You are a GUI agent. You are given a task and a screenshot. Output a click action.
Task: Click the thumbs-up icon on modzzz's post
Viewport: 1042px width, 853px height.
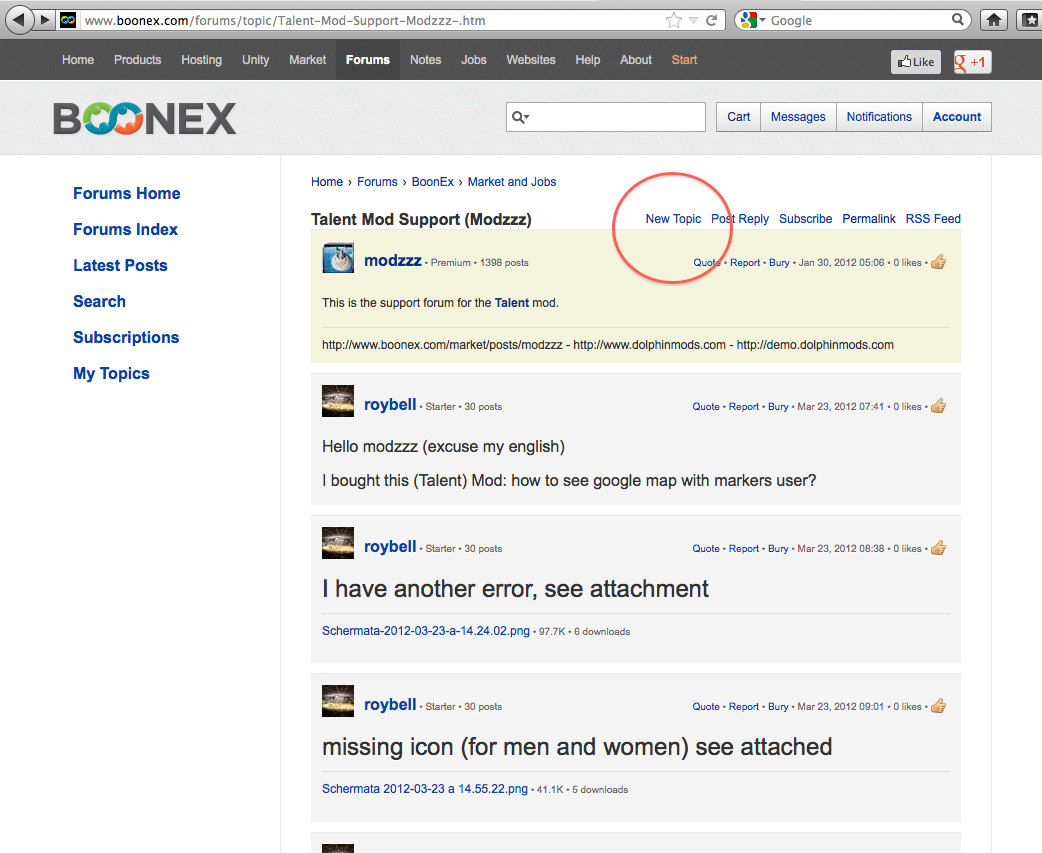[937, 262]
